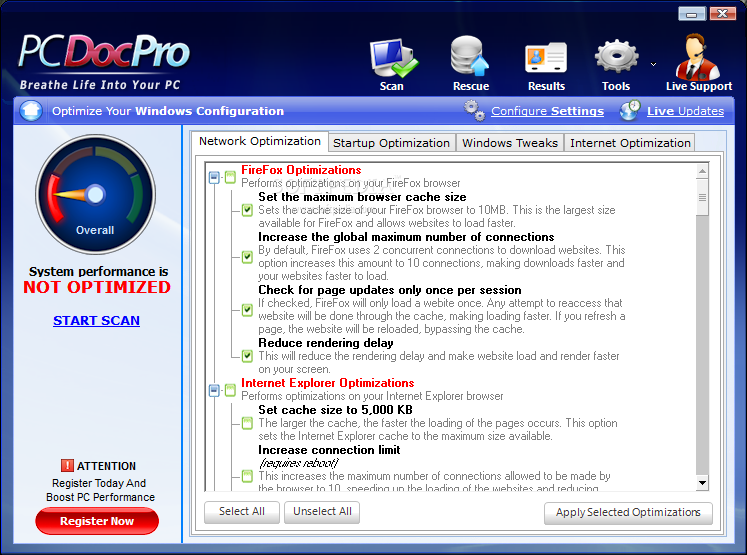Screen dimensions: 747x555
Task: Click the Home icon in blue bar
Action: tap(31, 111)
